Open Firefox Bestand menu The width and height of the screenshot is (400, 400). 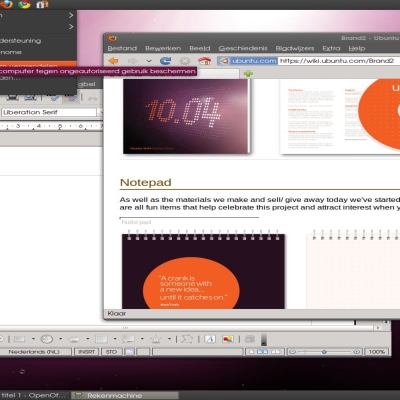pos(122,48)
